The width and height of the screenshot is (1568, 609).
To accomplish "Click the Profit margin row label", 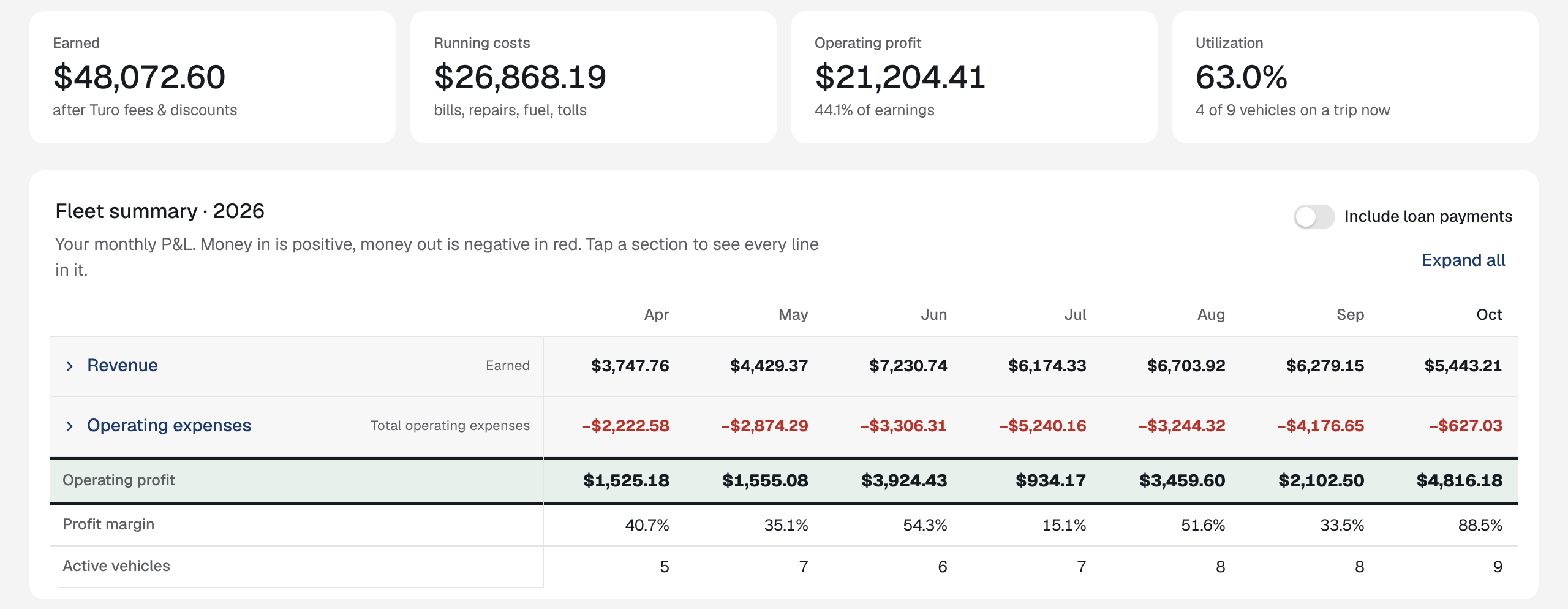I will pos(108,524).
